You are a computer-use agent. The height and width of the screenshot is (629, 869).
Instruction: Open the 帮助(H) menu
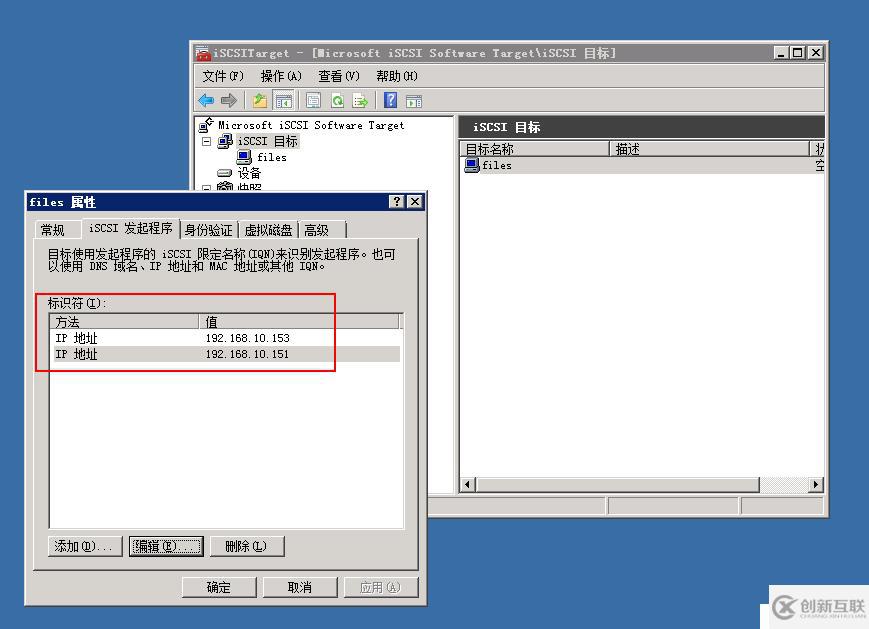coord(397,76)
